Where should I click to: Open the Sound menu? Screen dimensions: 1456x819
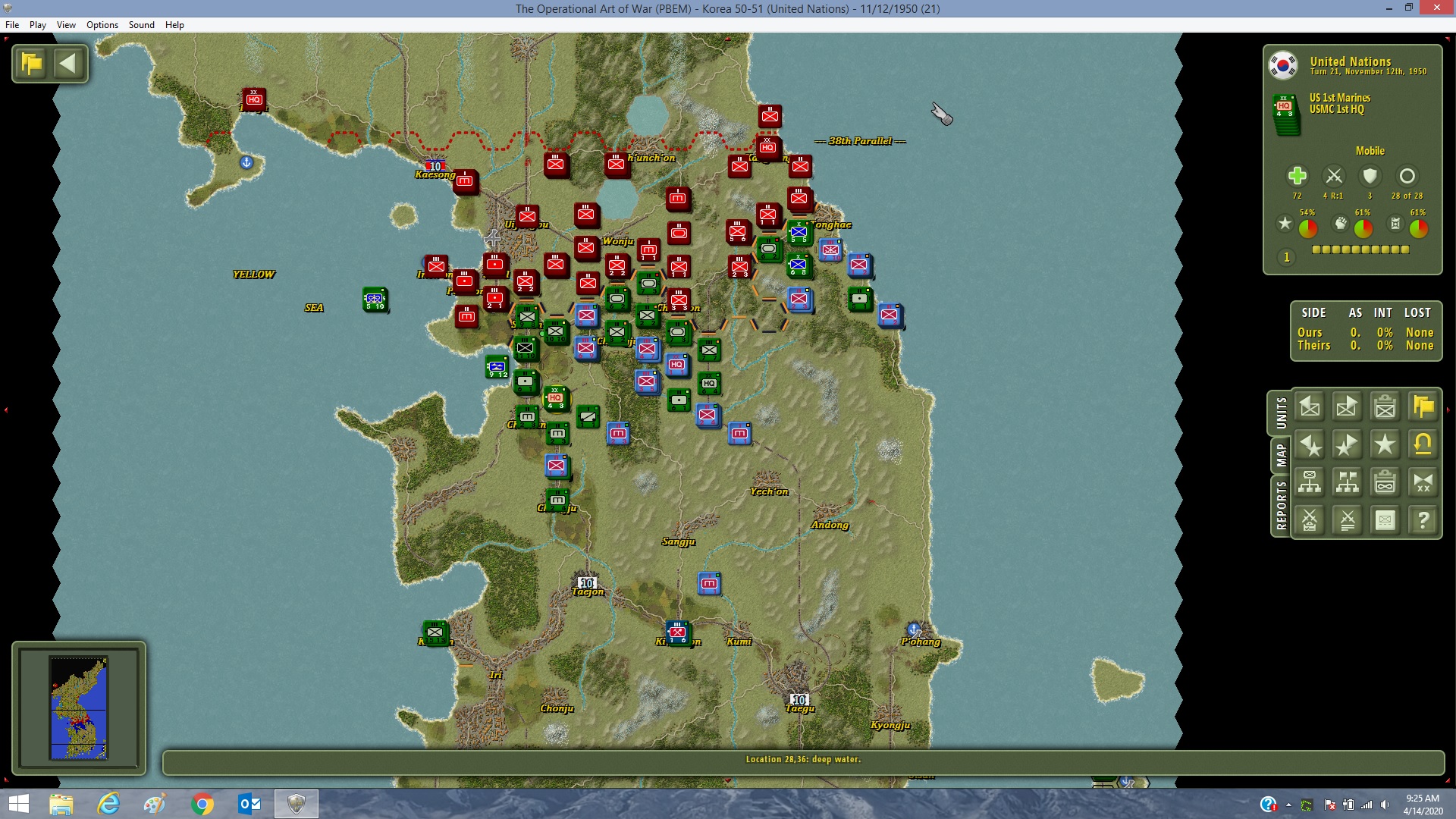pyautogui.click(x=142, y=25)
